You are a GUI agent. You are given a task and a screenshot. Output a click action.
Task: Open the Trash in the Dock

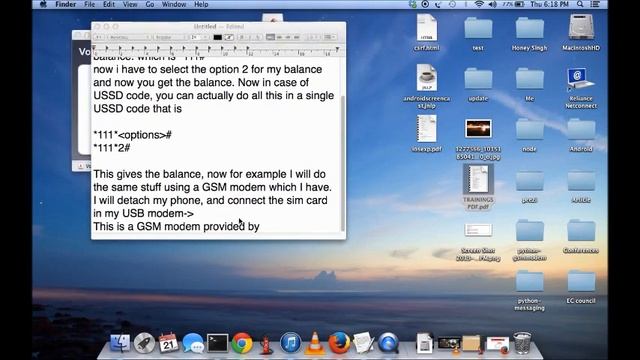(522, 343)
